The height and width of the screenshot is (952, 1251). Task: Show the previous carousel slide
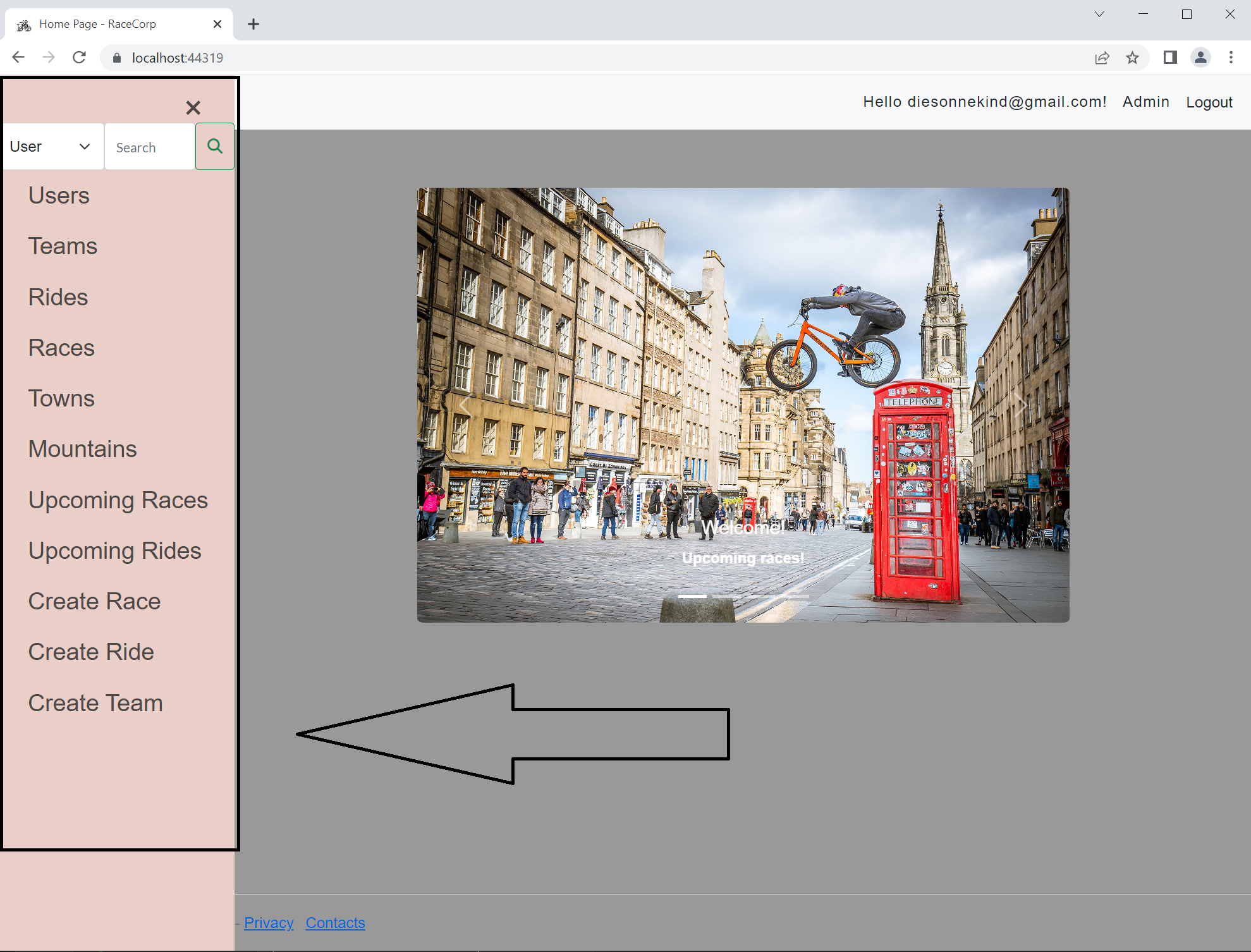(466, 405)
